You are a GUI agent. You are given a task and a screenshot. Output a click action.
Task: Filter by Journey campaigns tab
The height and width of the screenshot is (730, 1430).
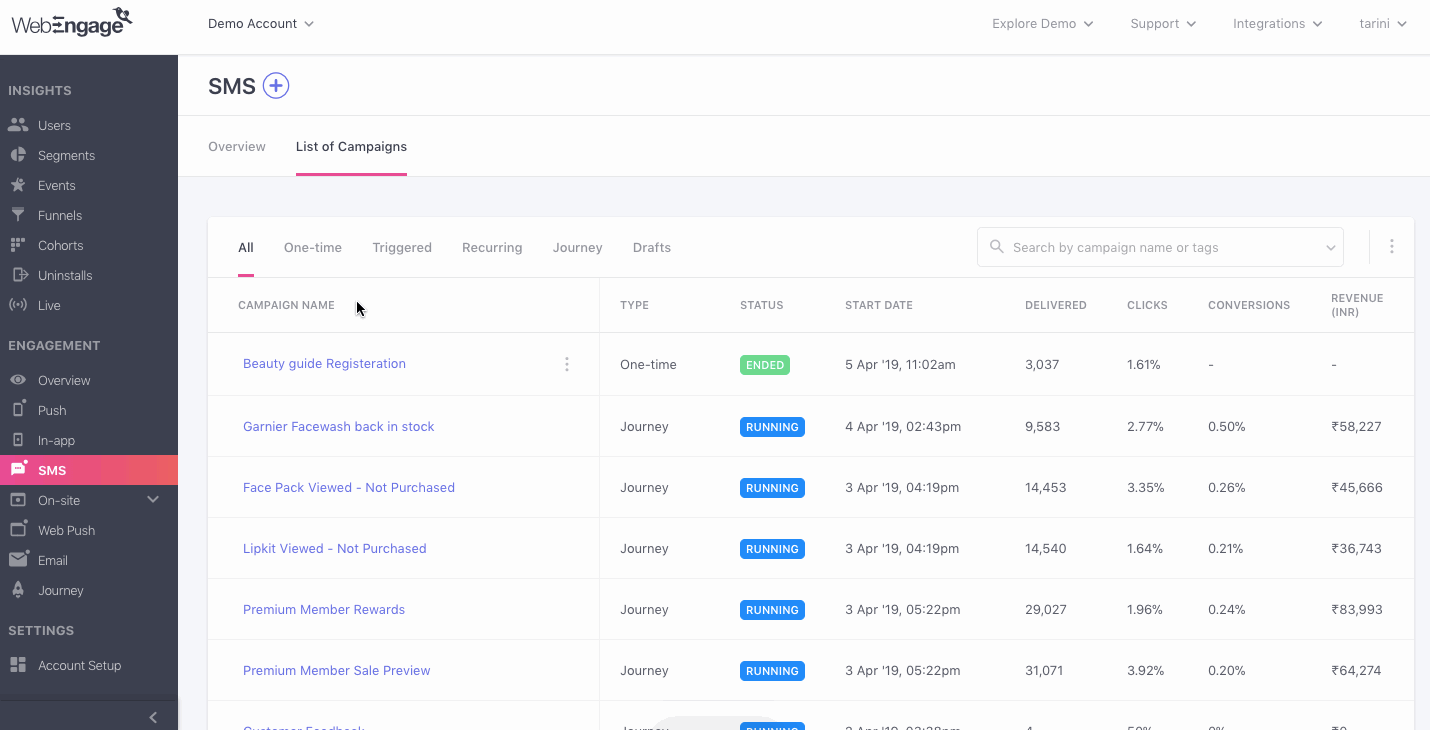click(577, 247)
